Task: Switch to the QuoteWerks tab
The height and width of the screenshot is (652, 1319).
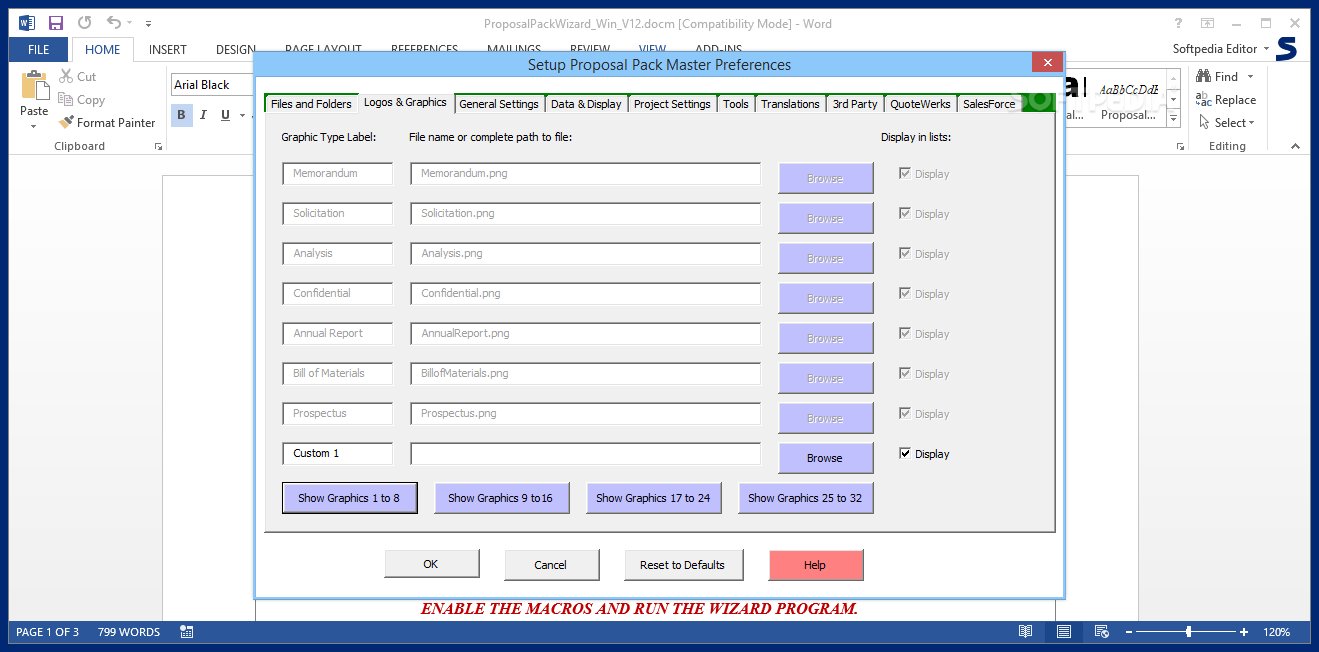Action: point(920,104)
